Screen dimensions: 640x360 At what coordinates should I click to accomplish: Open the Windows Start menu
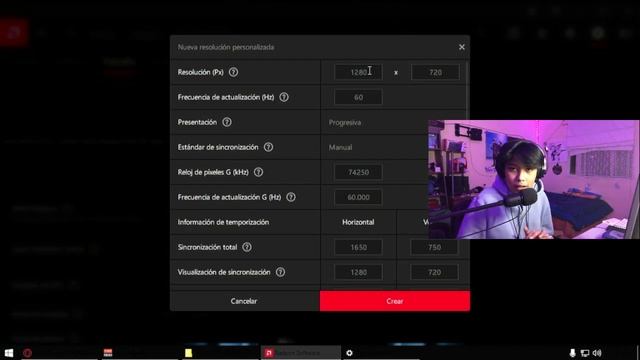(x=9, y=353)
